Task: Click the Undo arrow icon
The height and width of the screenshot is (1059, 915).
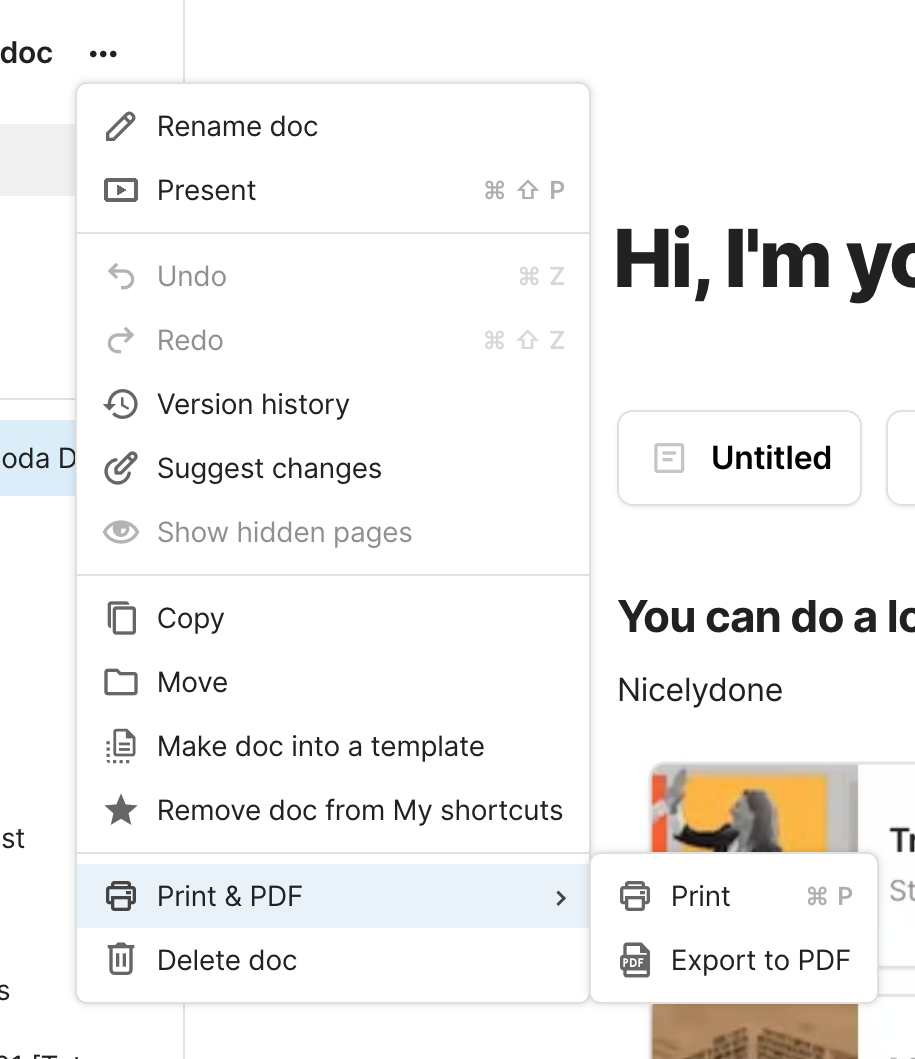Action: [x=120, y=276]
